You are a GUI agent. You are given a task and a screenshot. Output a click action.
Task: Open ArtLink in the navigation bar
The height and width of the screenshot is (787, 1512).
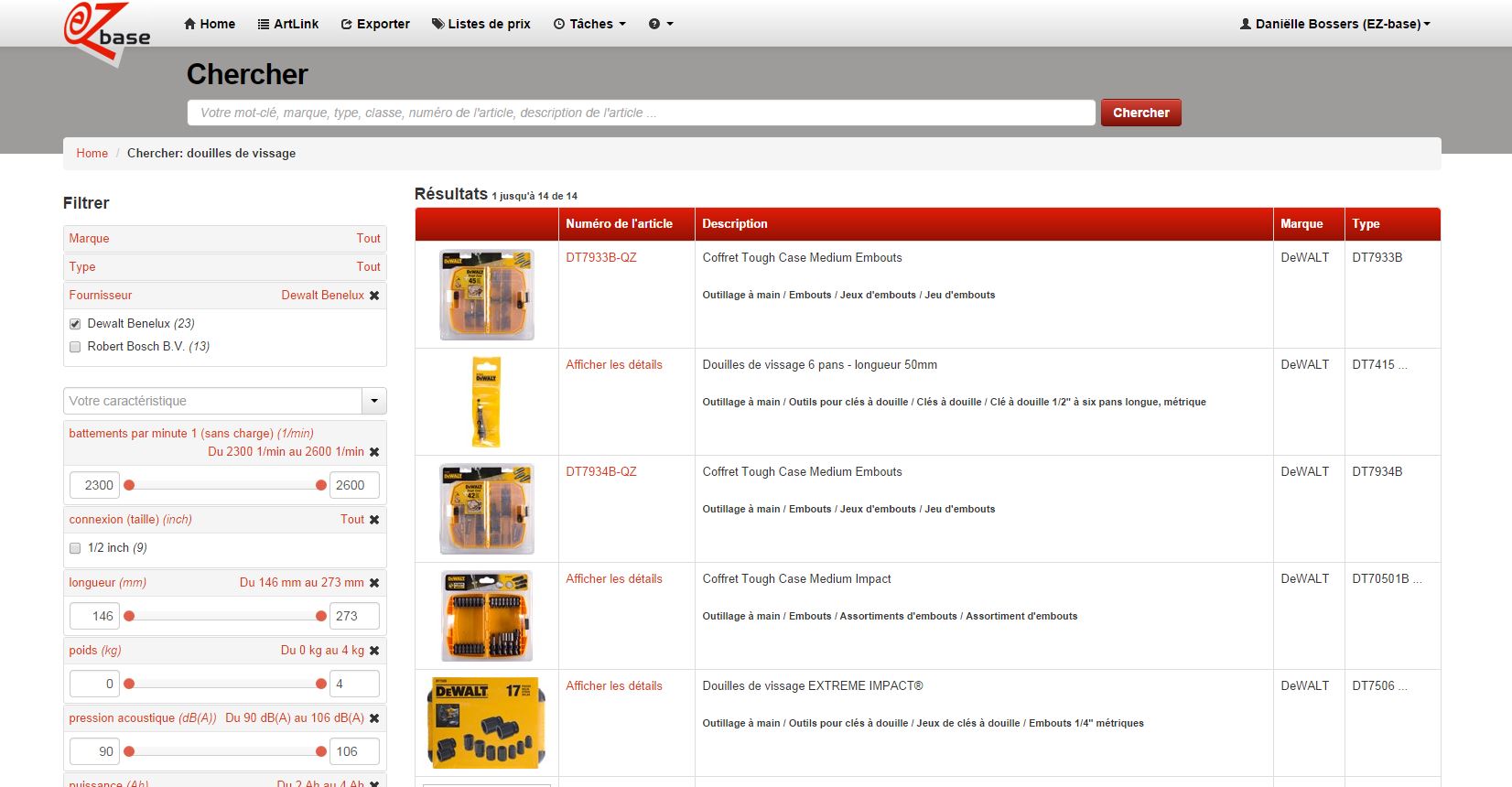click(288, 24)
